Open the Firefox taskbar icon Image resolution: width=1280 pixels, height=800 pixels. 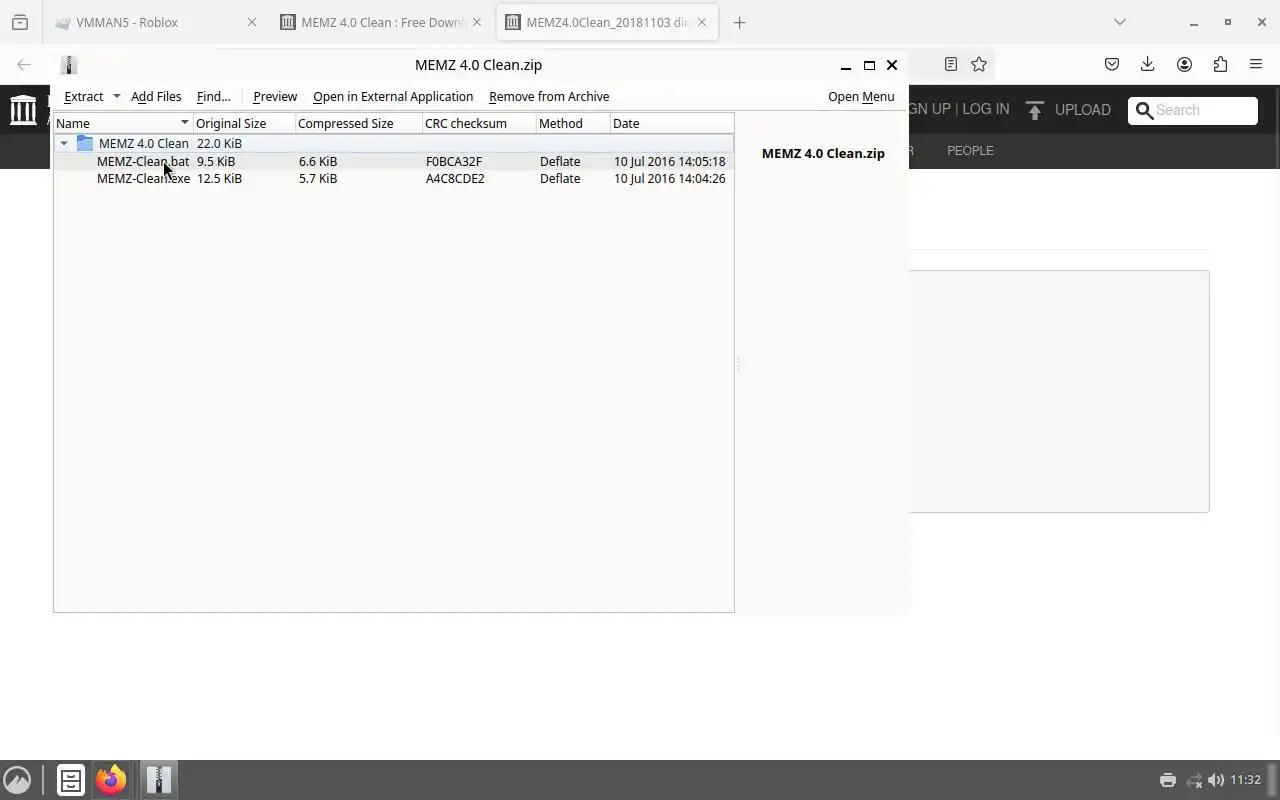tap(111, 780)
